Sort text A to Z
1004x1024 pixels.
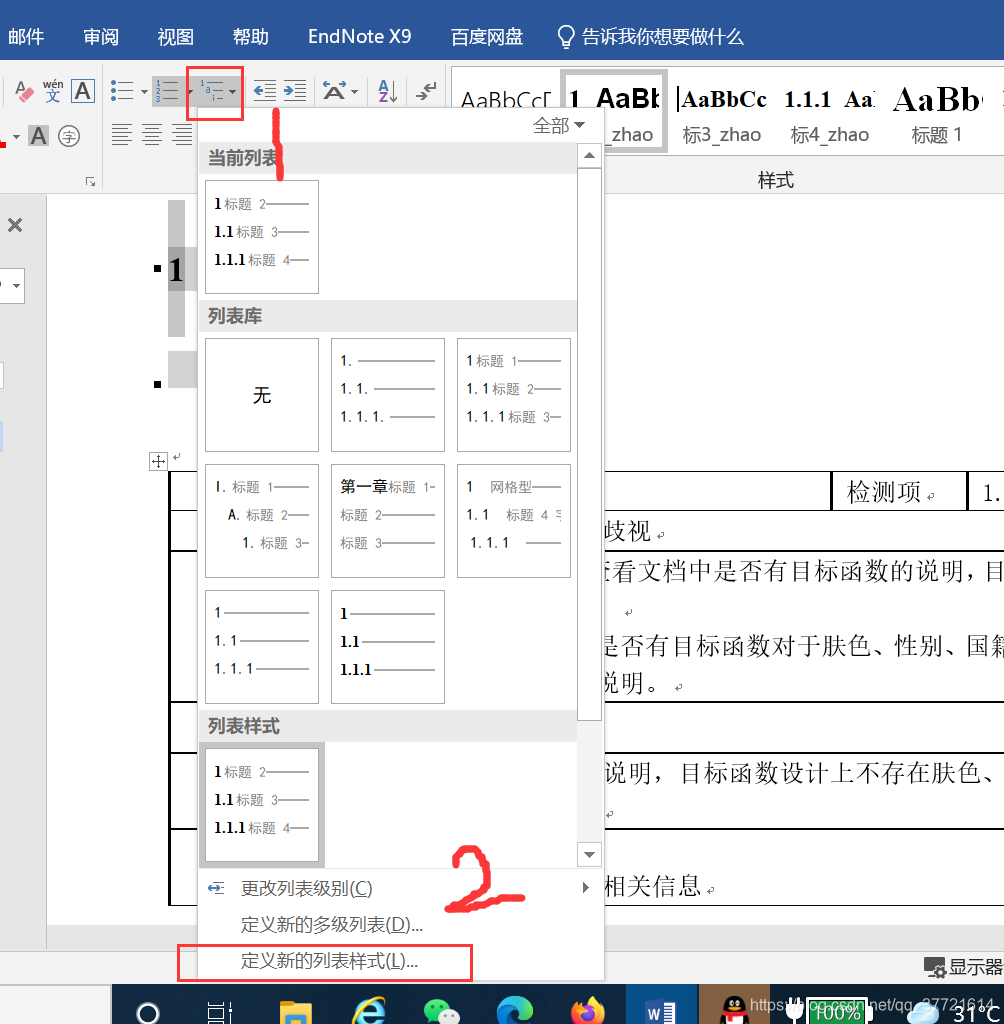[387, 91]
